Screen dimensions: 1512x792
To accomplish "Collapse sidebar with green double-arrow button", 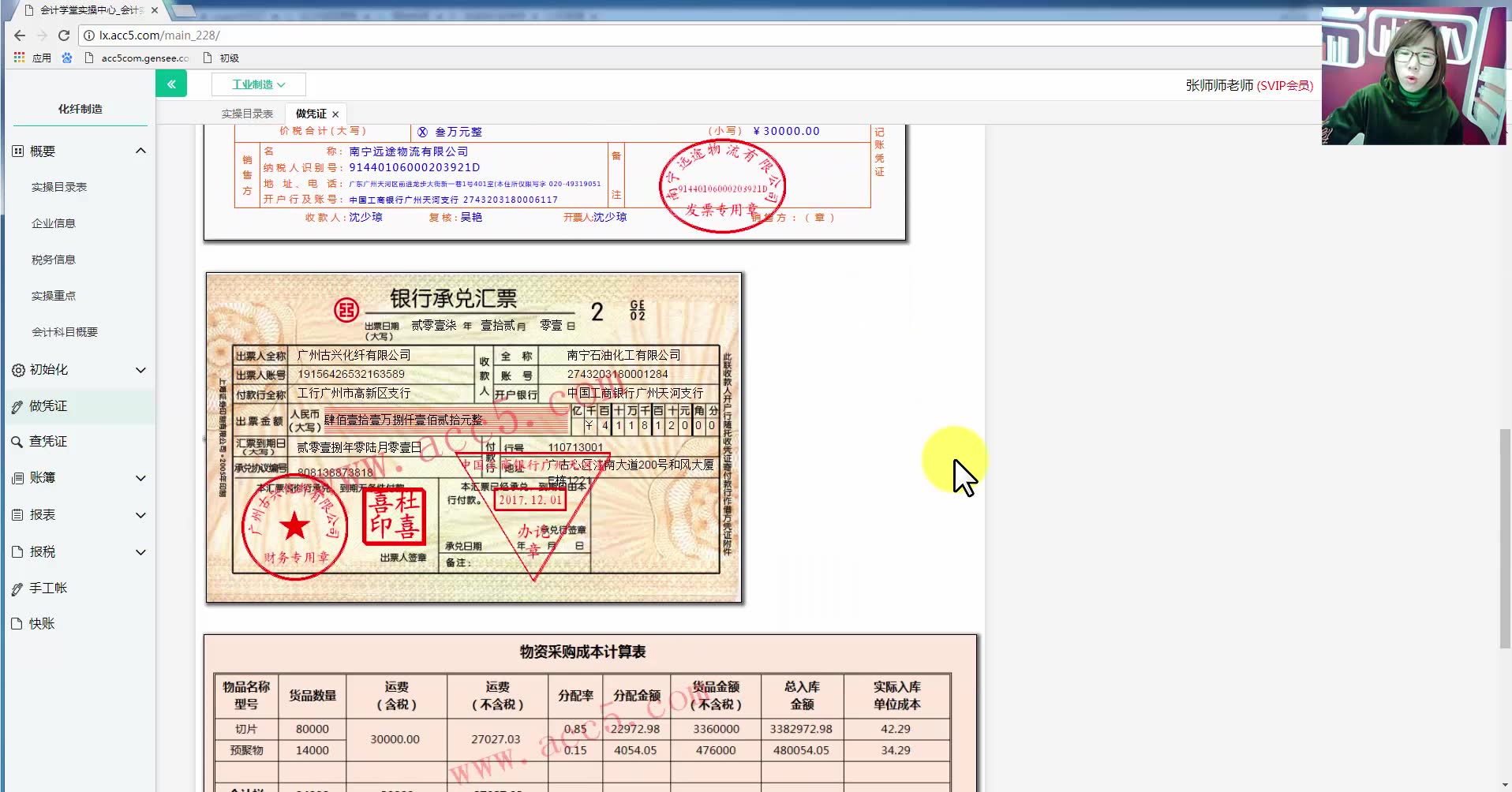I will point(171,84).
